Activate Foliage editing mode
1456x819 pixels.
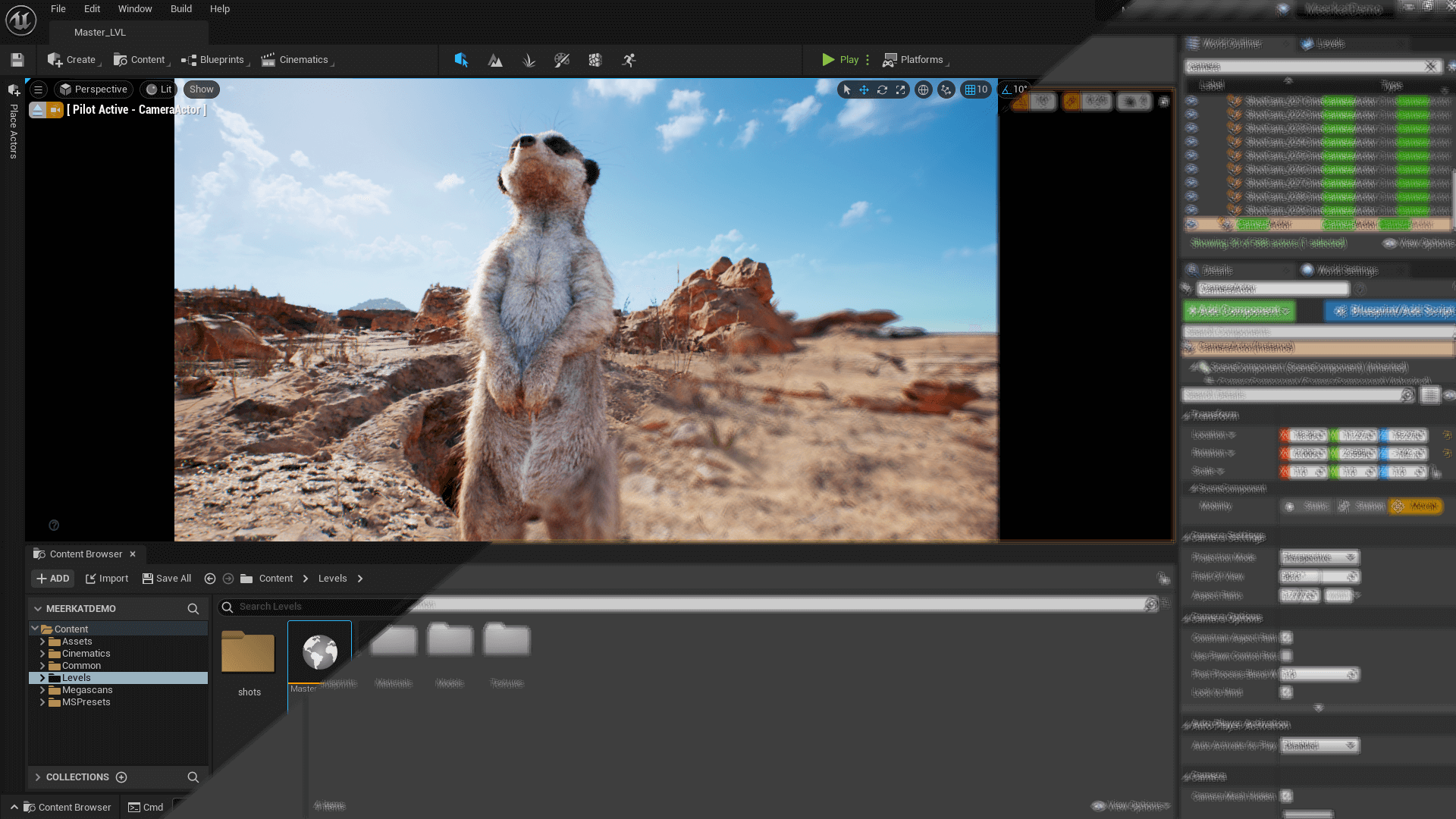pos(529,60)
